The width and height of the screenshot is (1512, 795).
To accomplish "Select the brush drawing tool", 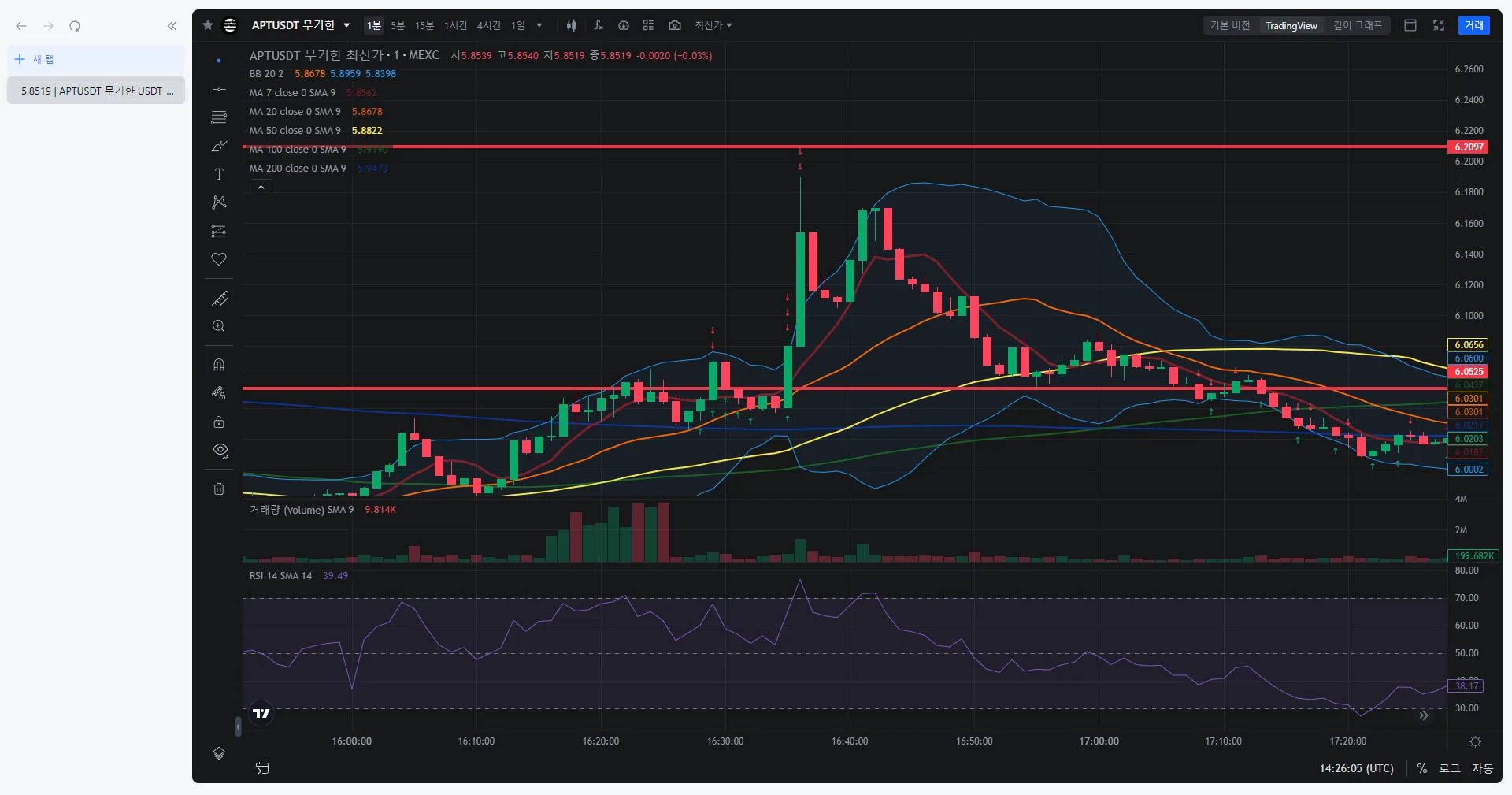I will point(219,146).
